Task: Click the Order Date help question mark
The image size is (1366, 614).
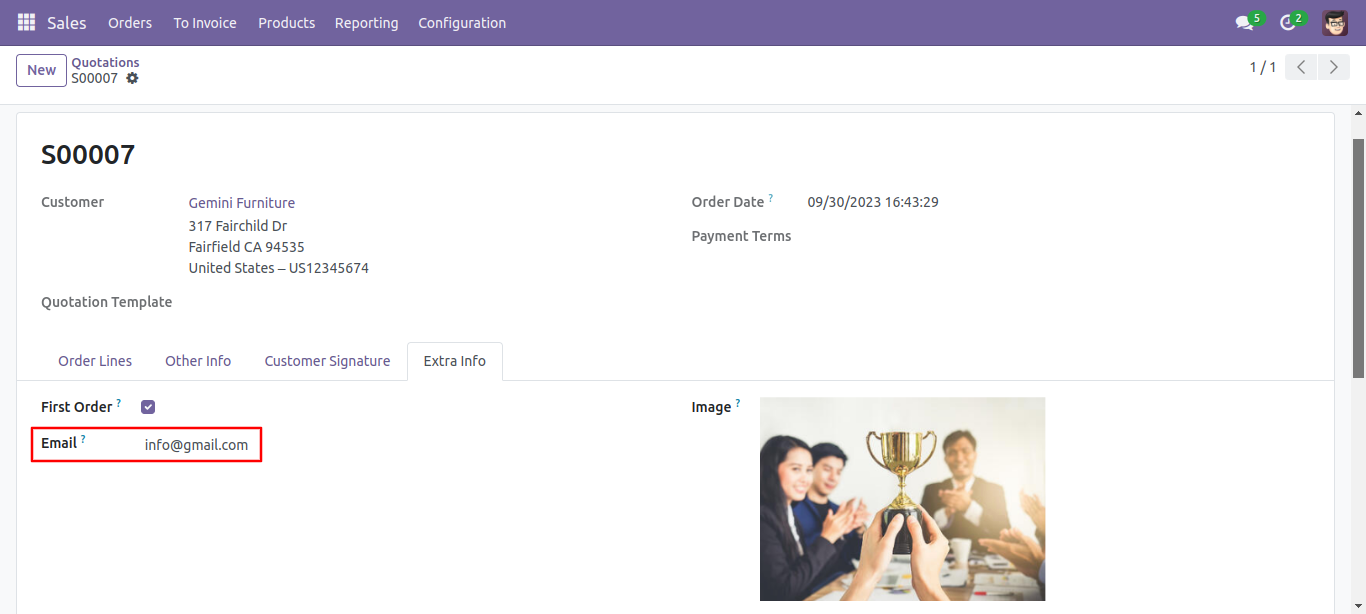Action: click(x=771, y=198)
